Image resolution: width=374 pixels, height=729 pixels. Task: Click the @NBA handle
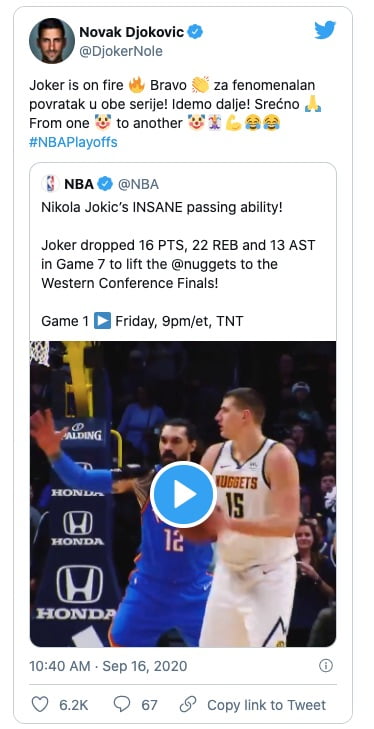point(138,184)
